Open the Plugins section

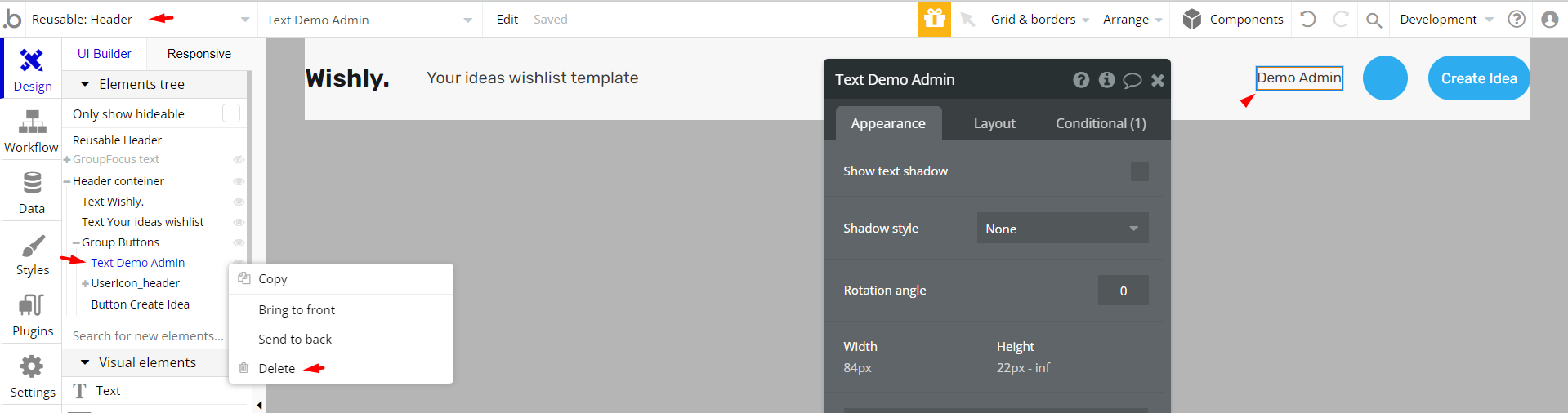tap(32, 316)
